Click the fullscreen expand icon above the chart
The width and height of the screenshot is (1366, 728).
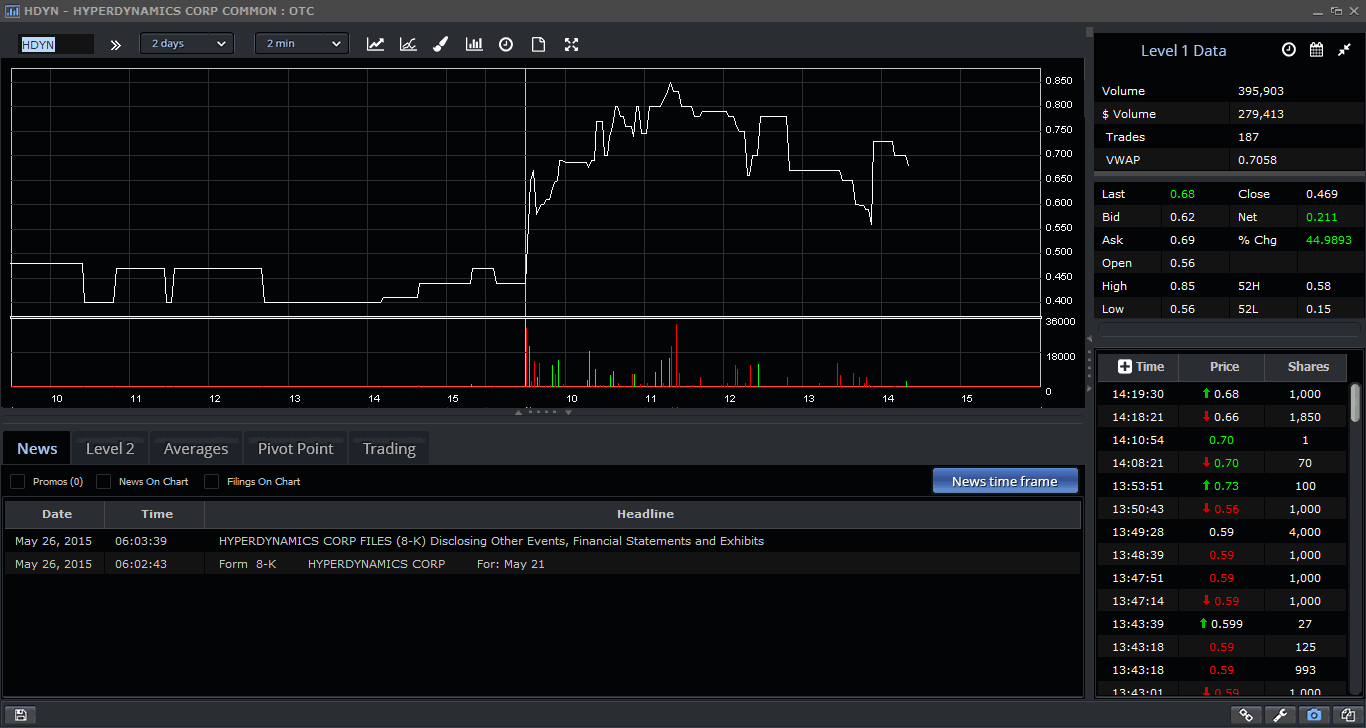pyautogui.click(x=572, y=44)
